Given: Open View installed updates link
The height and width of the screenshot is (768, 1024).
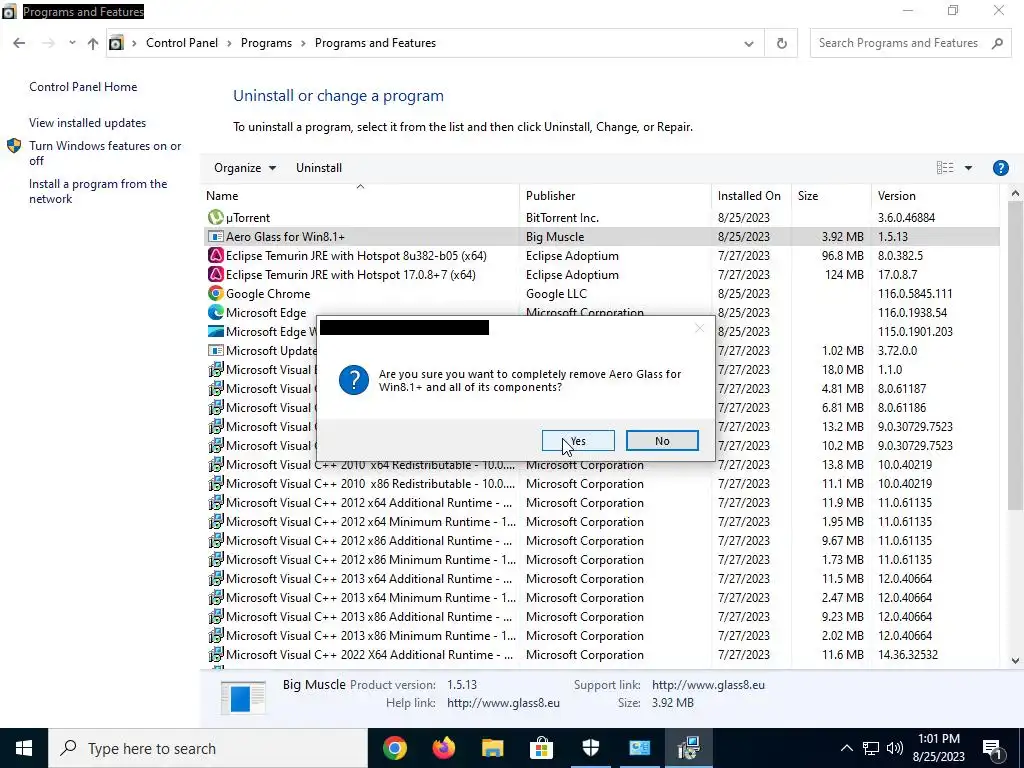Looking at the screenshot, I should coord(88,123).
